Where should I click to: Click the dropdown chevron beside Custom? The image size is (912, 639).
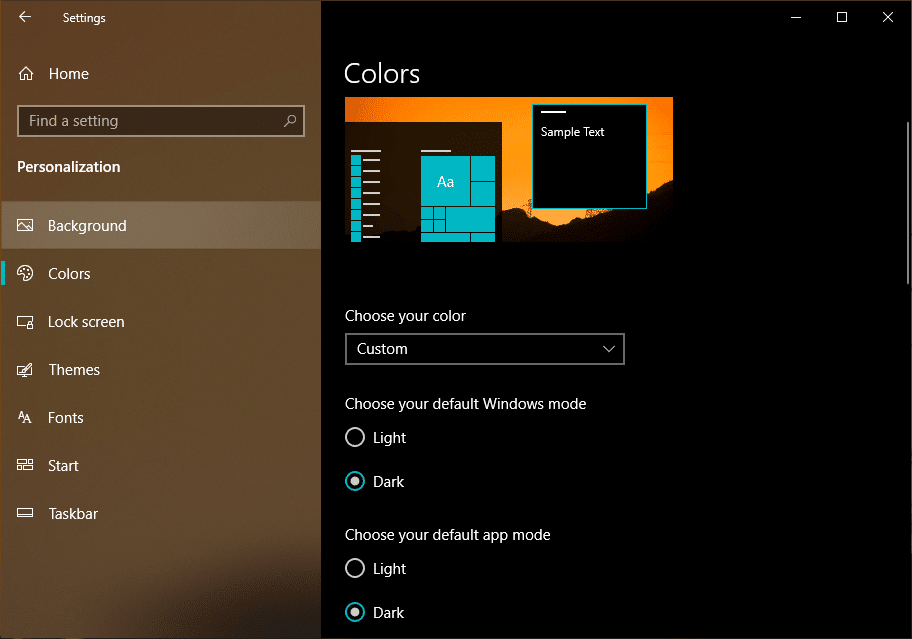(609, 349)
